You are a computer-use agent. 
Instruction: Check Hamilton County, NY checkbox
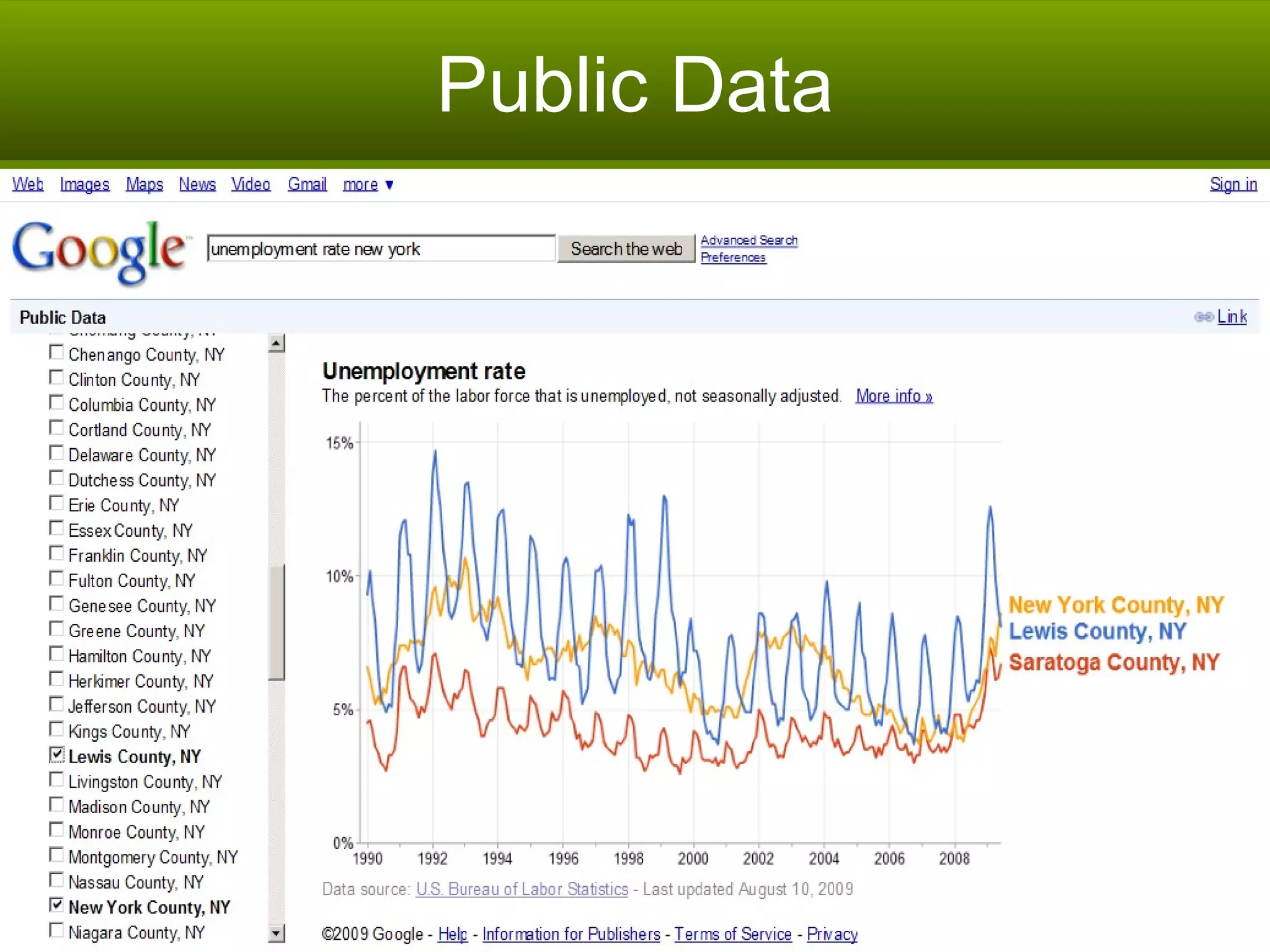tap(56, 654)
